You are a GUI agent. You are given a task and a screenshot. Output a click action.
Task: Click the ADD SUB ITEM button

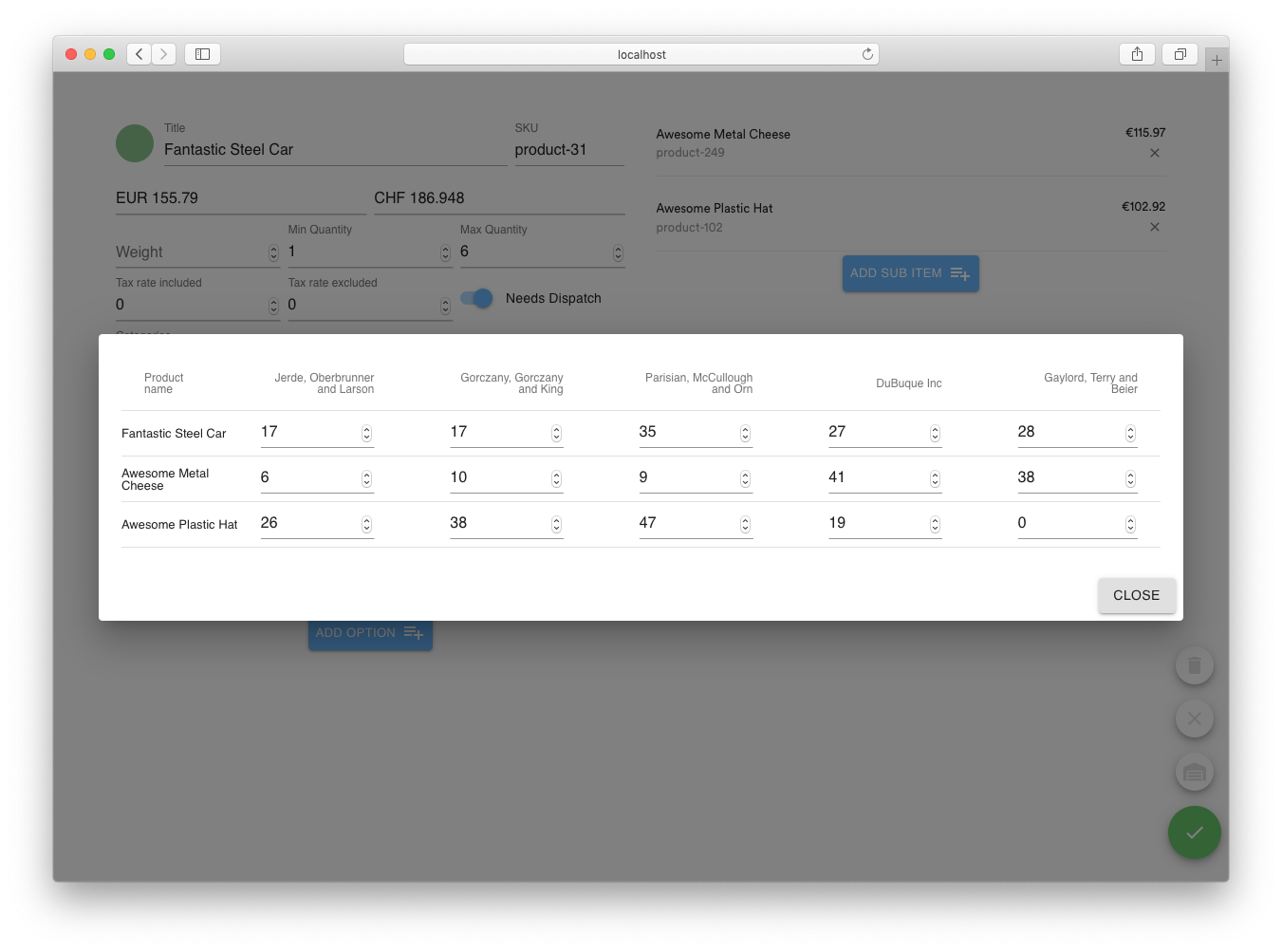pyautogui.click(x=910, y=273)
